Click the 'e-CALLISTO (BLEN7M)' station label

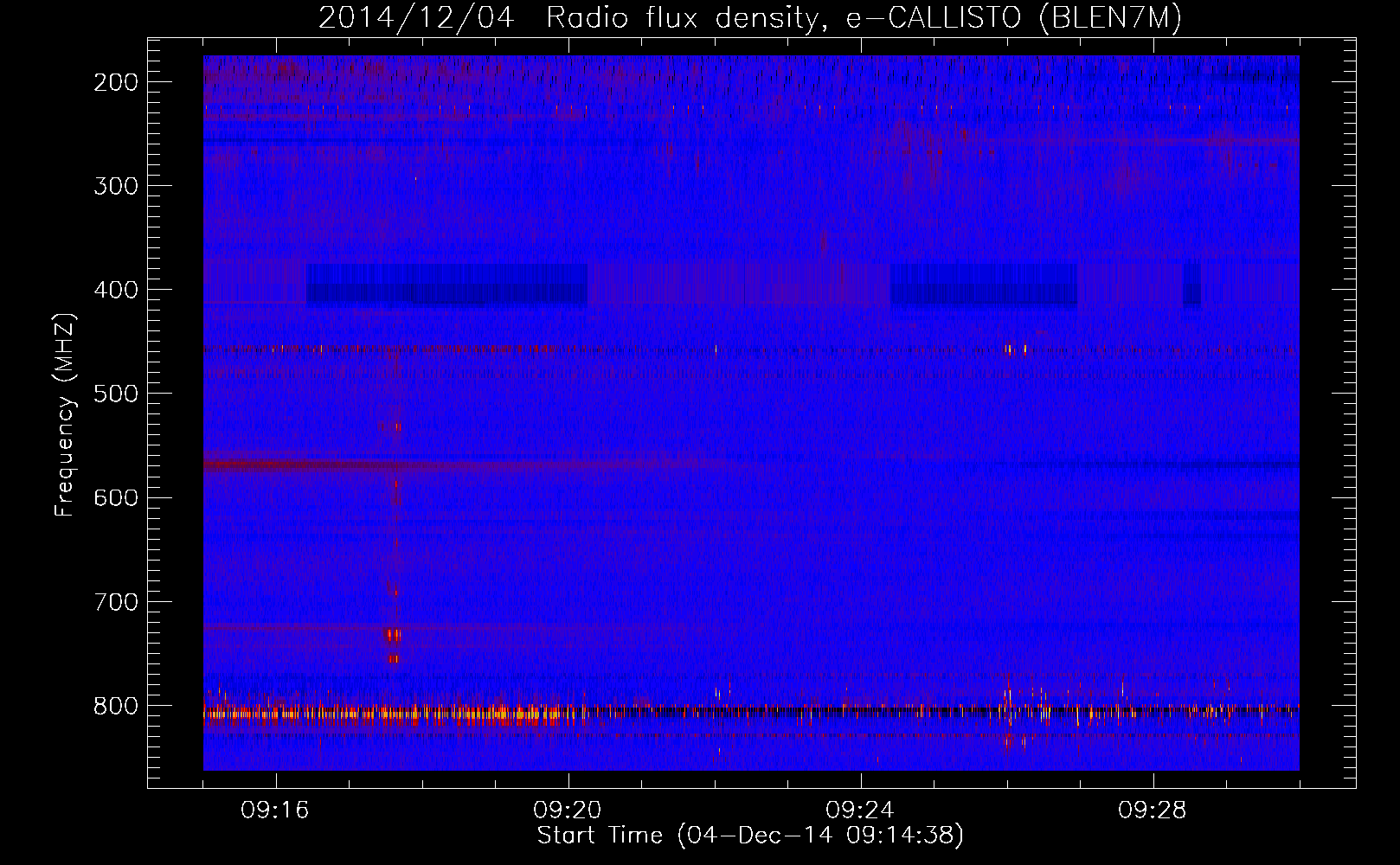1013,18
